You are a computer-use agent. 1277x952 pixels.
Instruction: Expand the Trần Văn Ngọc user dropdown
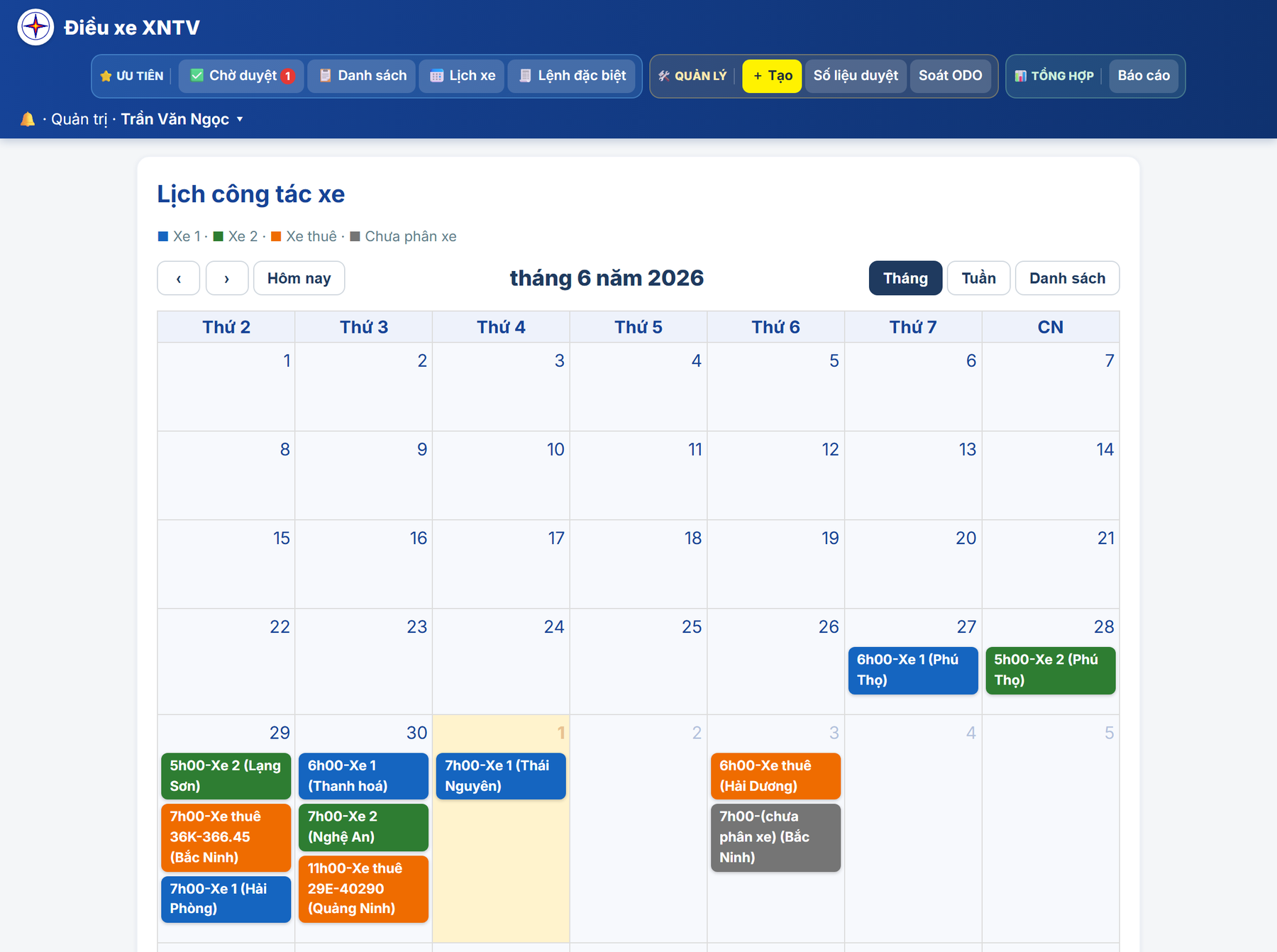click(x=182, y=119)
